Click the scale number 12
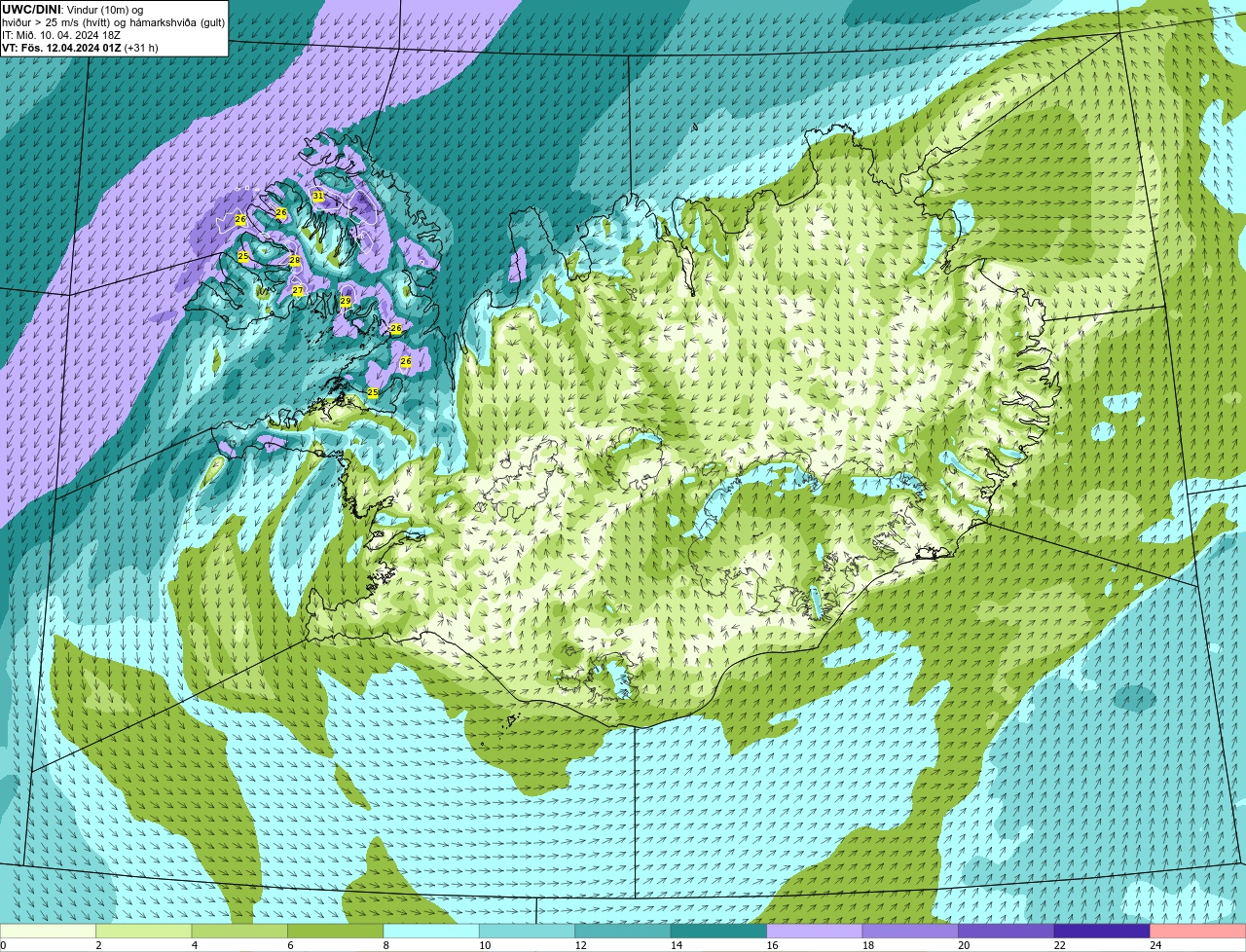This screenshot has width=1246, height=952. tap(580, 945)
